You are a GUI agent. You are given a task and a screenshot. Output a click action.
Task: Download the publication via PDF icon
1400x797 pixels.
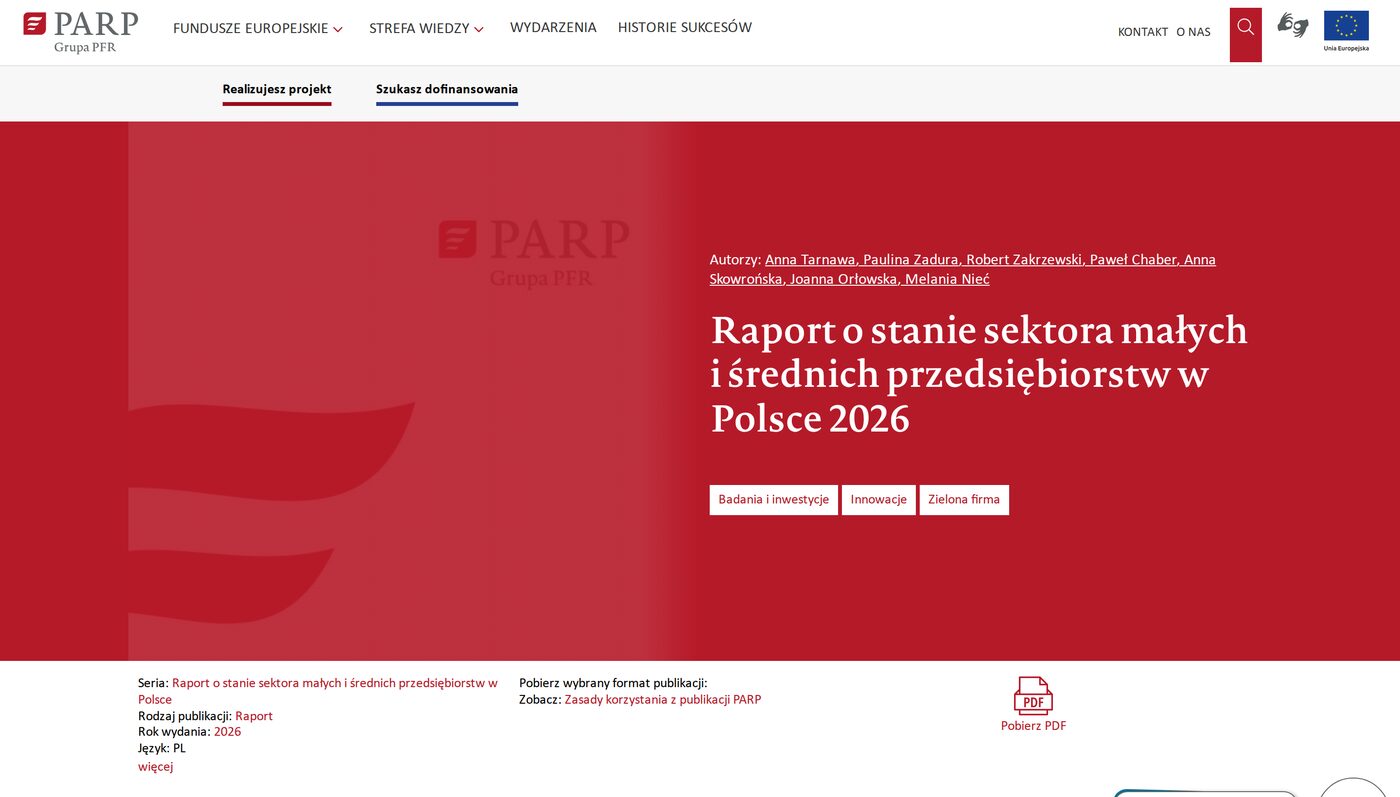(x=1033, y=696)
